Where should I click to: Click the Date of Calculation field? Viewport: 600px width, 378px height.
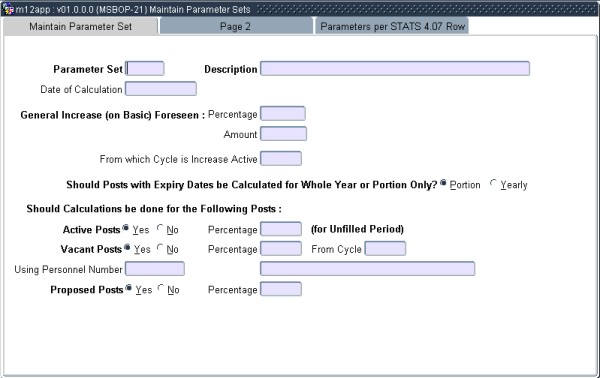(x=161, y=89)
